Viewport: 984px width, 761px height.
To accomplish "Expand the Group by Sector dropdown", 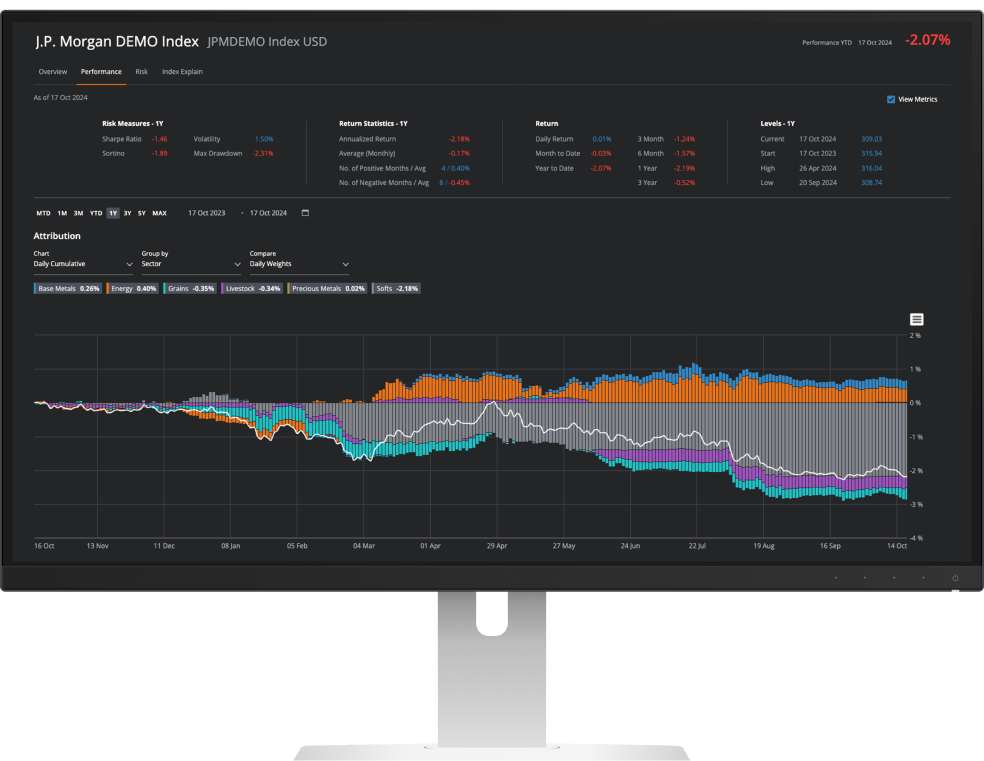I will [x=190, y=263].
